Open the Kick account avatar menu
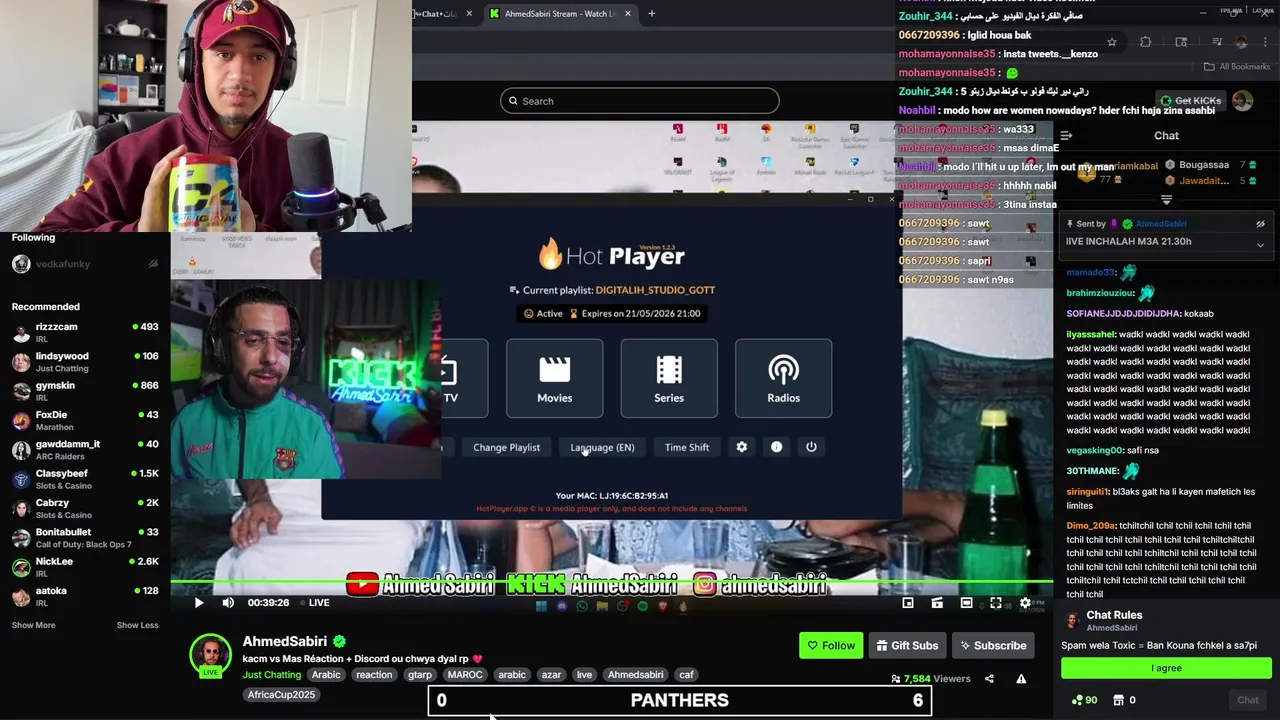This screenshot has width=1280, height=720. (1242, 101)
